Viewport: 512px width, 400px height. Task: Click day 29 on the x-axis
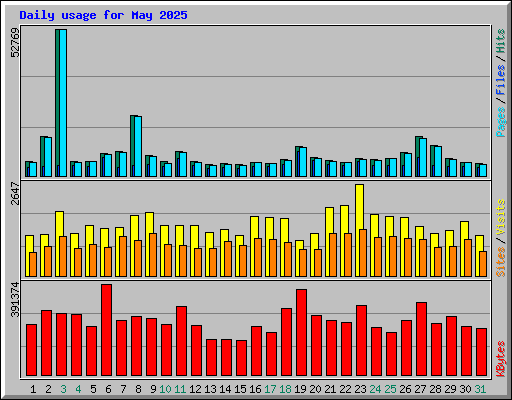(x=450, y=389)
